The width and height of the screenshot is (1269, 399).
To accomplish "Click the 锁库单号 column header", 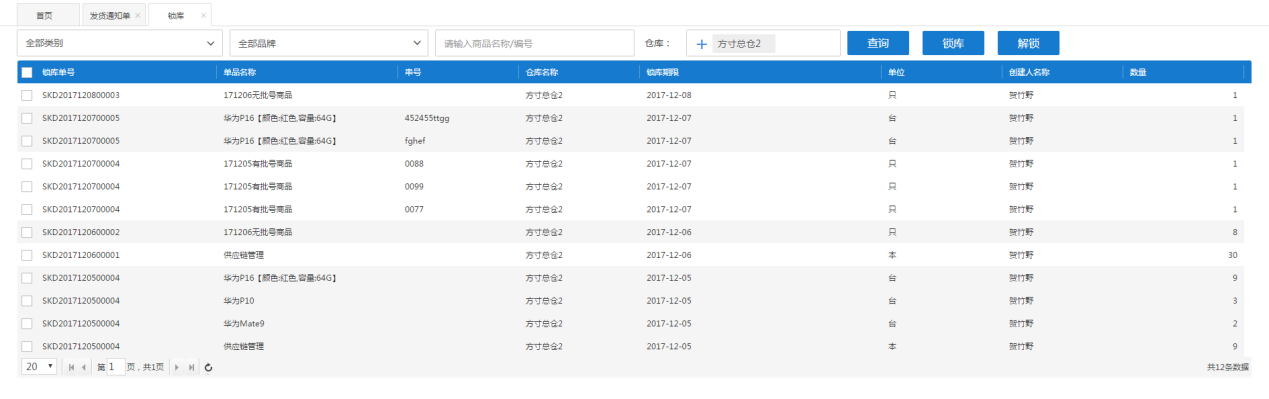I will (x=58, y=72).
